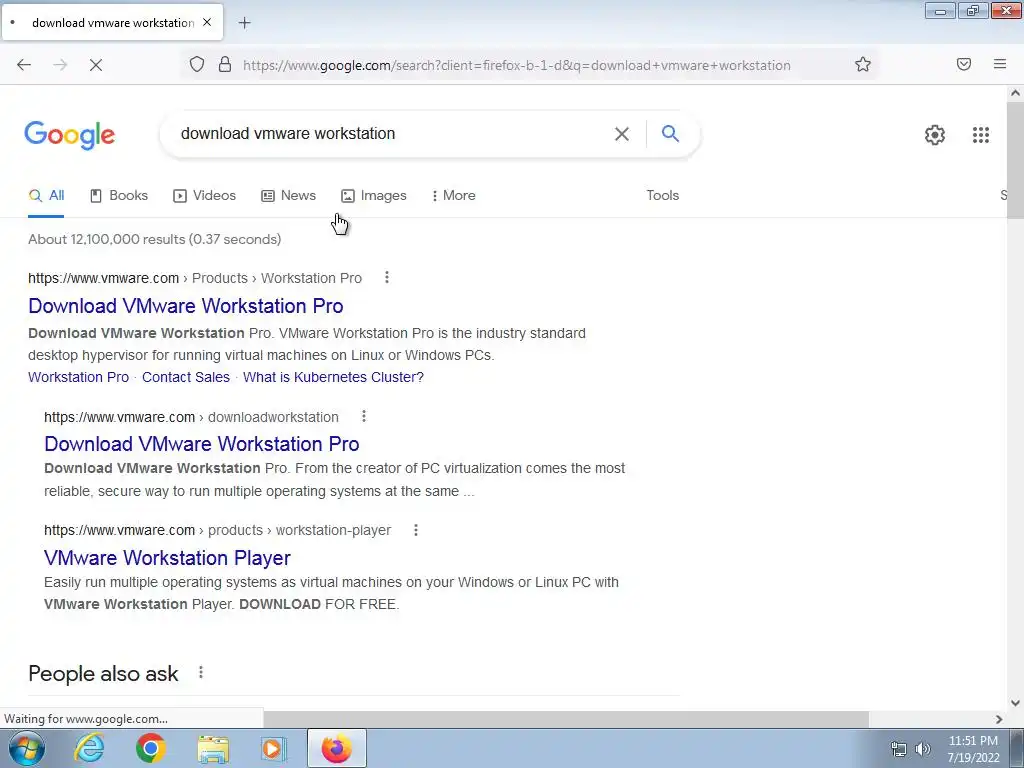
Task: Follow the Workstation Pro sitelink
Action: click(x=78, y=377)
